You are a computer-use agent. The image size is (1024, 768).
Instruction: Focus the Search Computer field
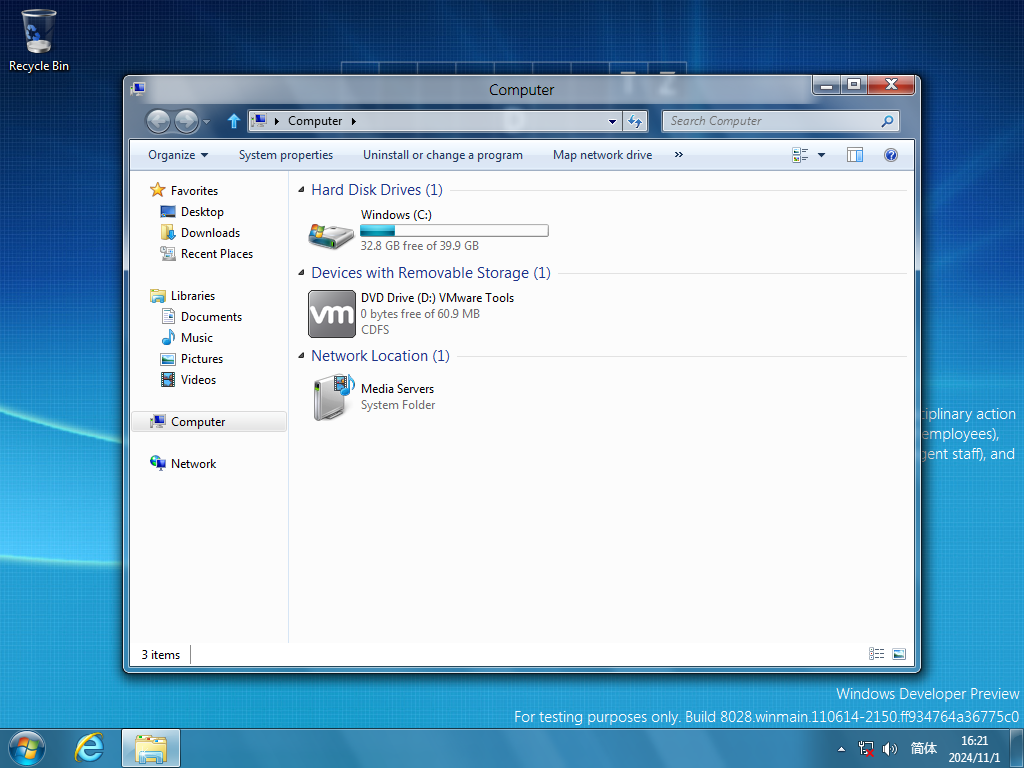(773, 121)
